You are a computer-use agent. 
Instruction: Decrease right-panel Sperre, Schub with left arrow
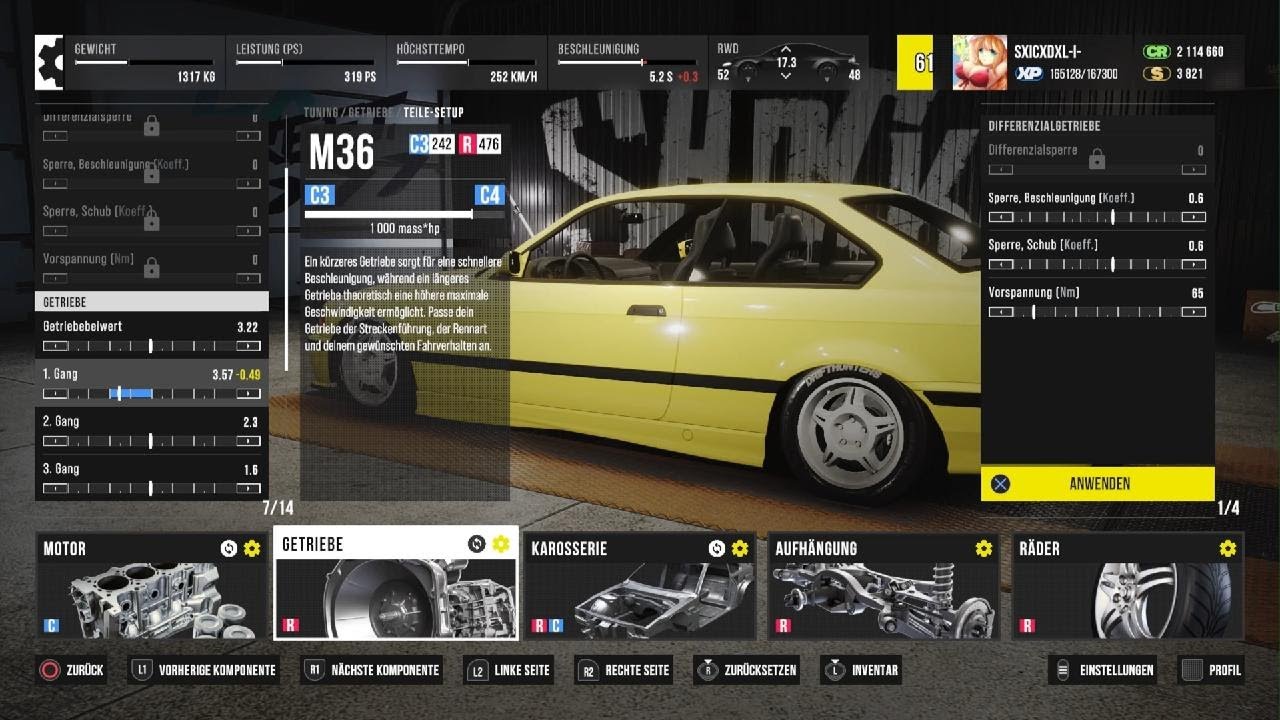pos(1001,264)
